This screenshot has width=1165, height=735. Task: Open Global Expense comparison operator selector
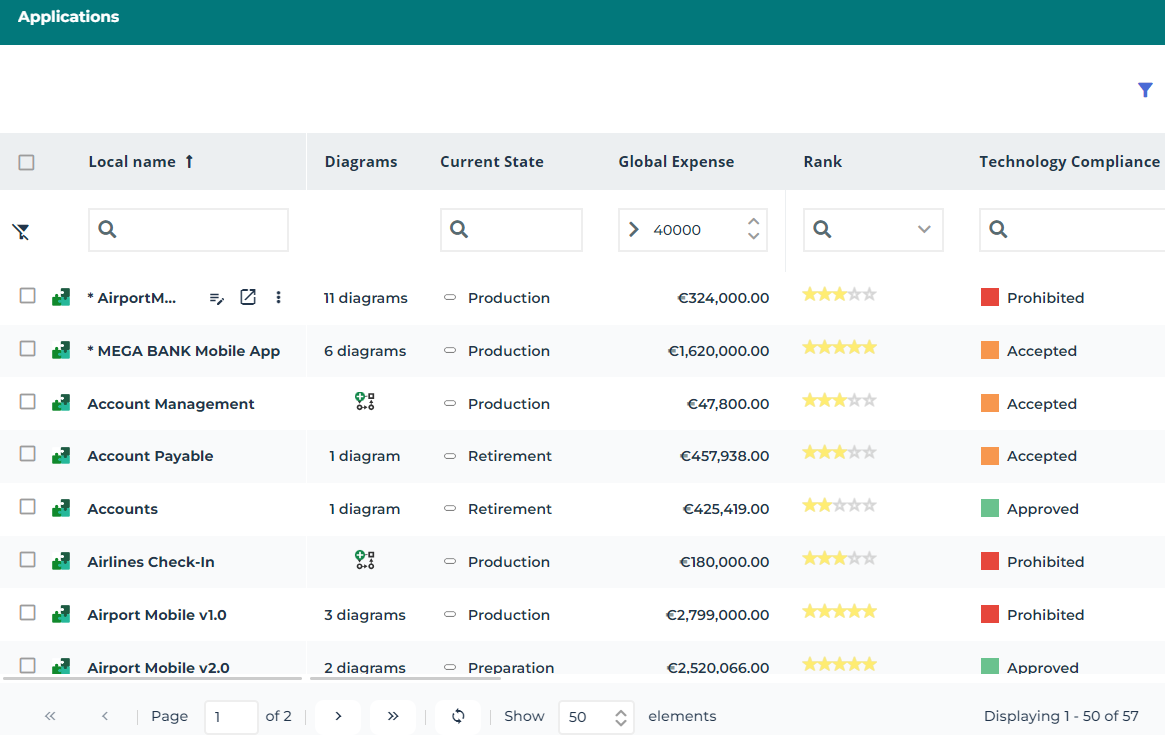[x=633, y=230]
